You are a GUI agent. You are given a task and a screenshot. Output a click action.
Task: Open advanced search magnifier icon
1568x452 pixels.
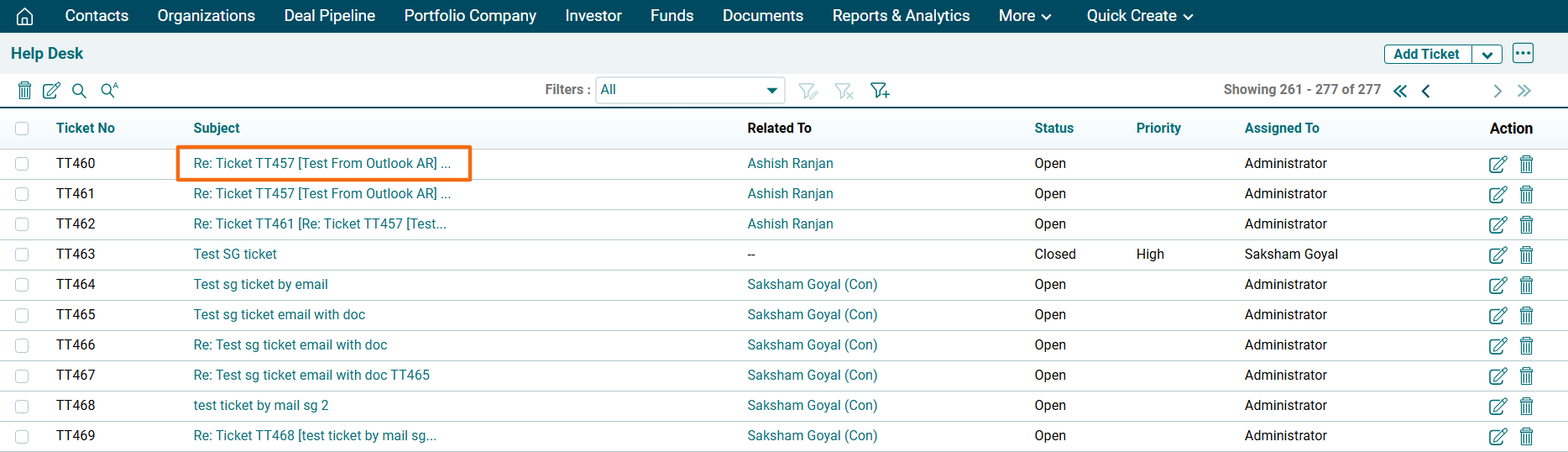109,90
